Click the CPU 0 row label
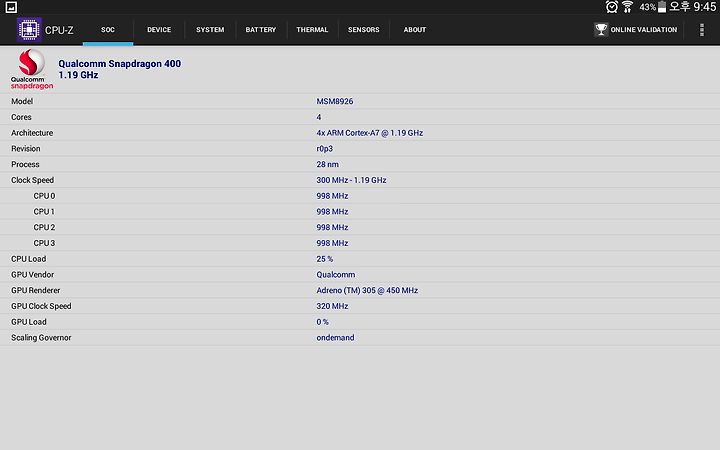The height and width of the screenshot is (450, 720). click(44, 196)
